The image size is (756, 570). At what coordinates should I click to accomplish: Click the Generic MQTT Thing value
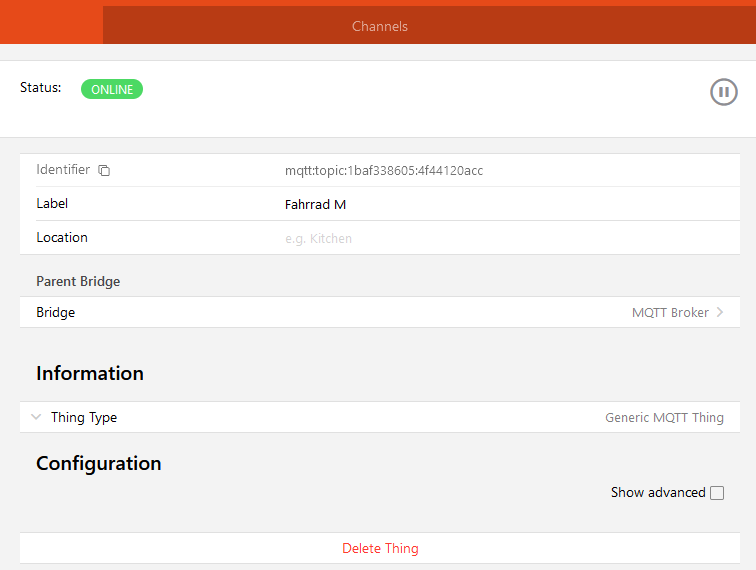point(664,418)
